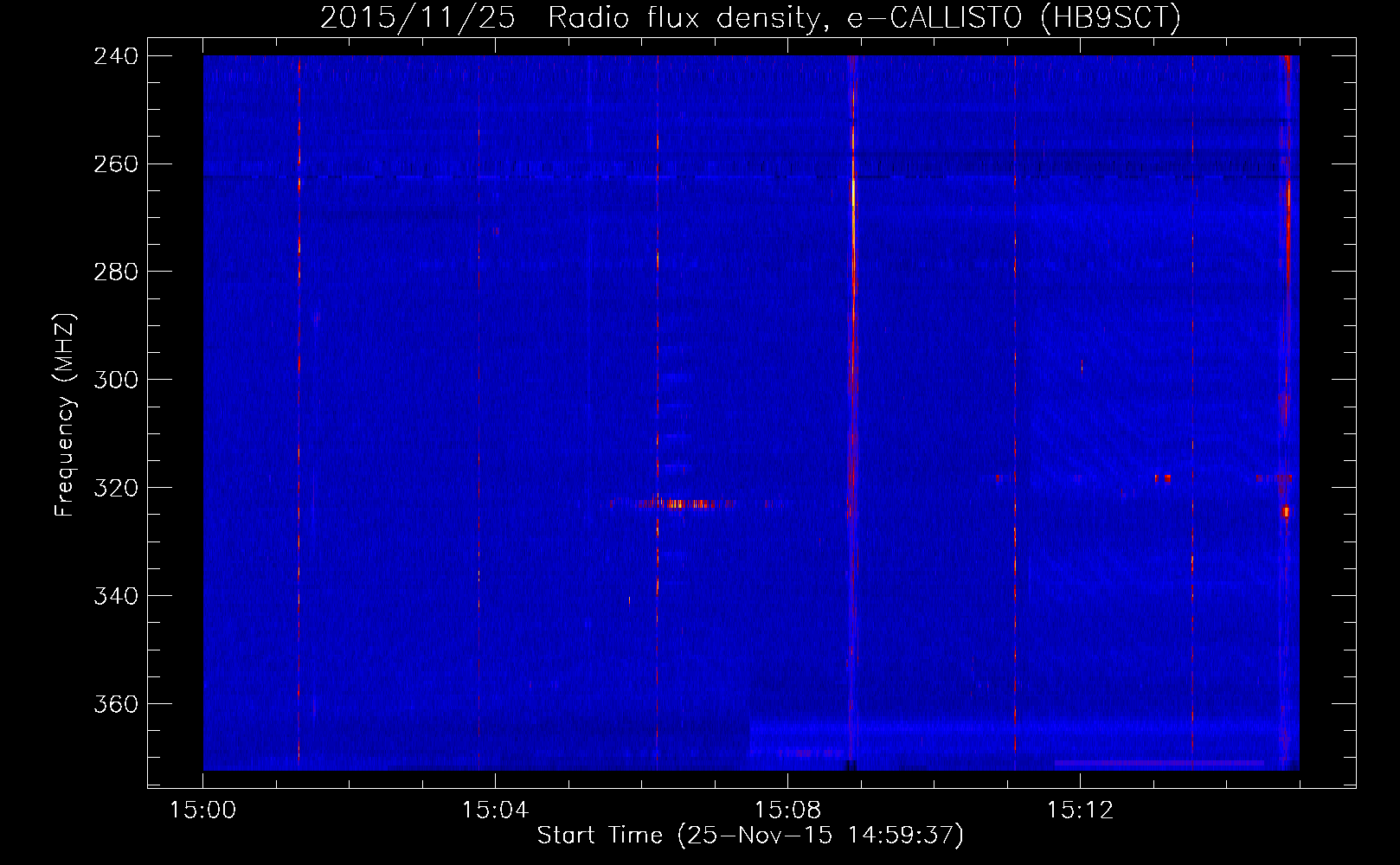Click the 'Frequency (MHZ)' axis label
Image resolution: width=1400 pixels, height=865 pixels.
[65, 415]
